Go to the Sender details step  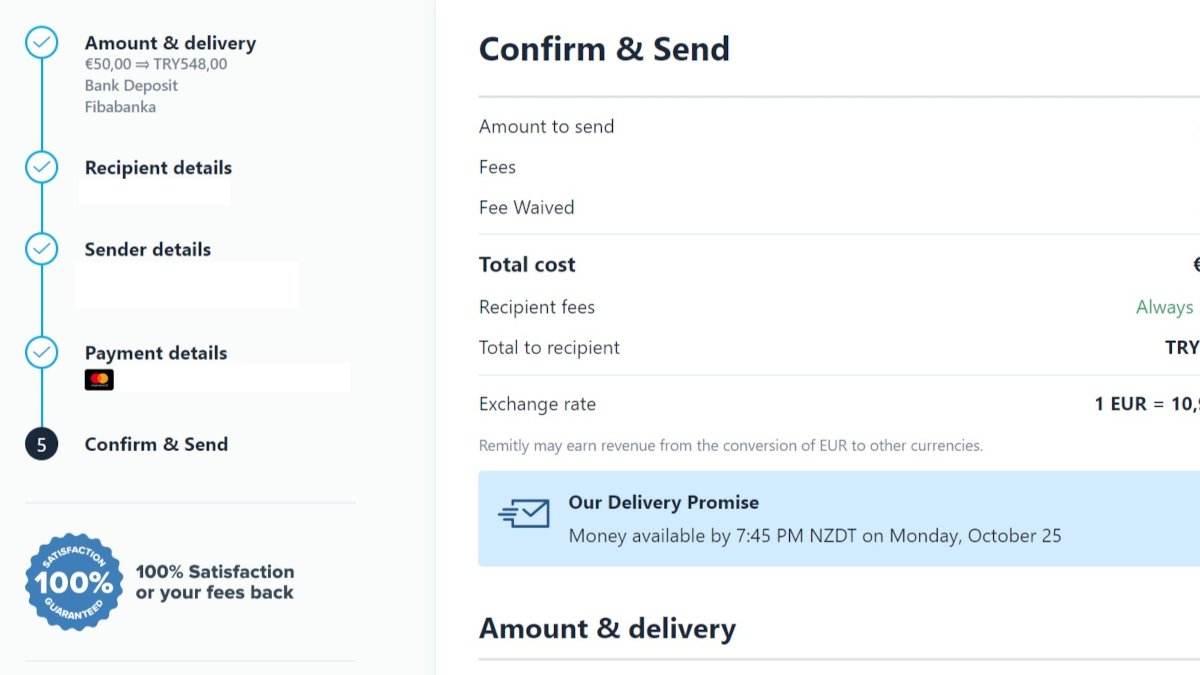click(148, 250)
